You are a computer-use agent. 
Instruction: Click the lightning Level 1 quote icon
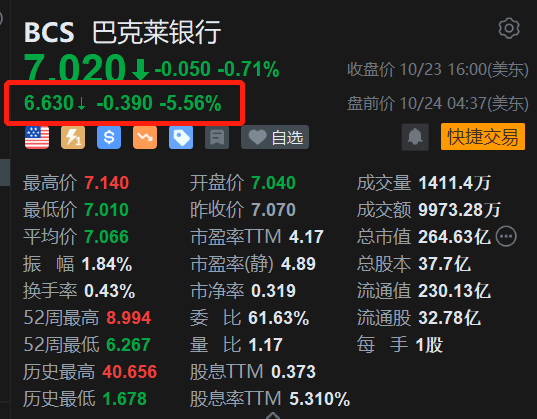pos(73,137)
